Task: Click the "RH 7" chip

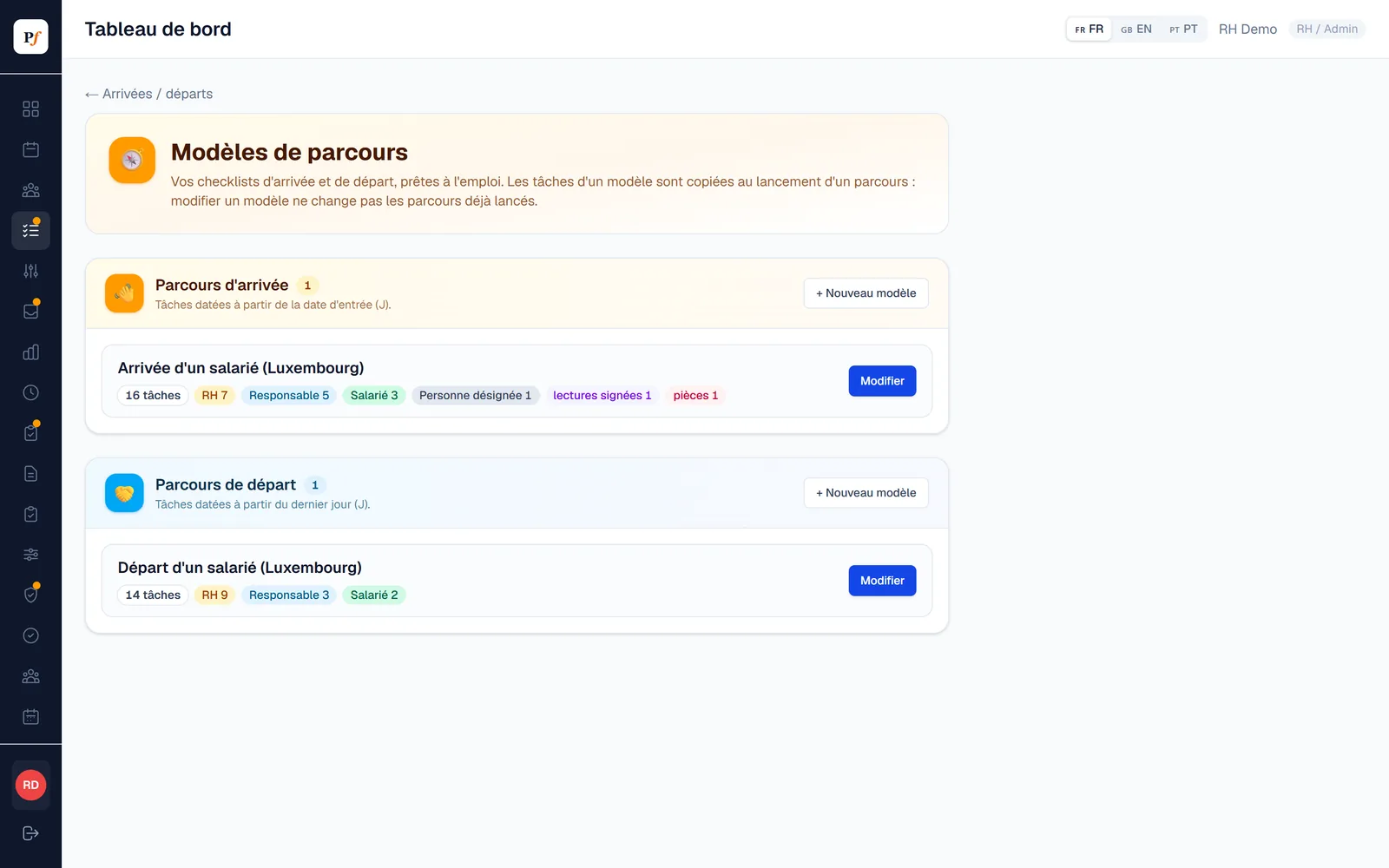Action: [214, 396]
